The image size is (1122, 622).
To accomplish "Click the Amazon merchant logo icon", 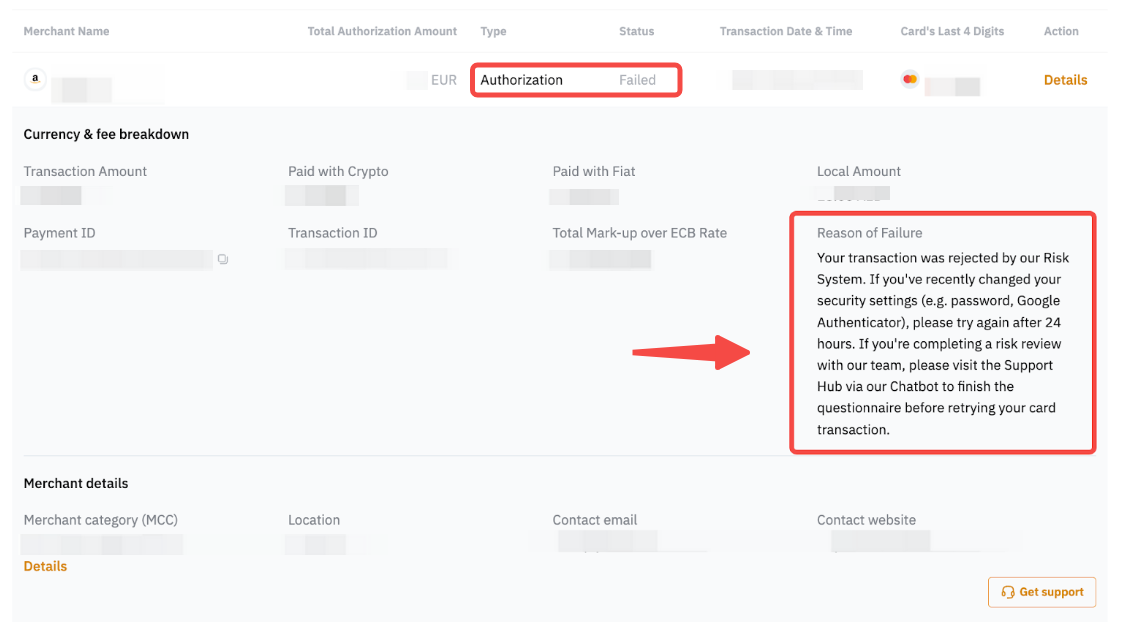I will pyautogui.click(x=35, y=79).
